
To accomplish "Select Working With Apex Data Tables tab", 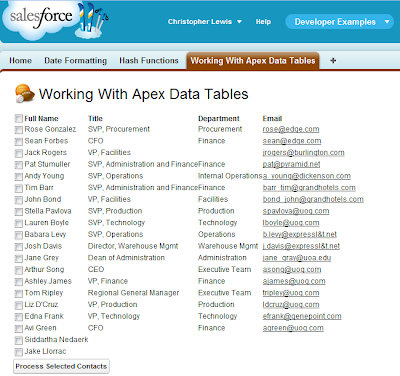I will 253,61.
